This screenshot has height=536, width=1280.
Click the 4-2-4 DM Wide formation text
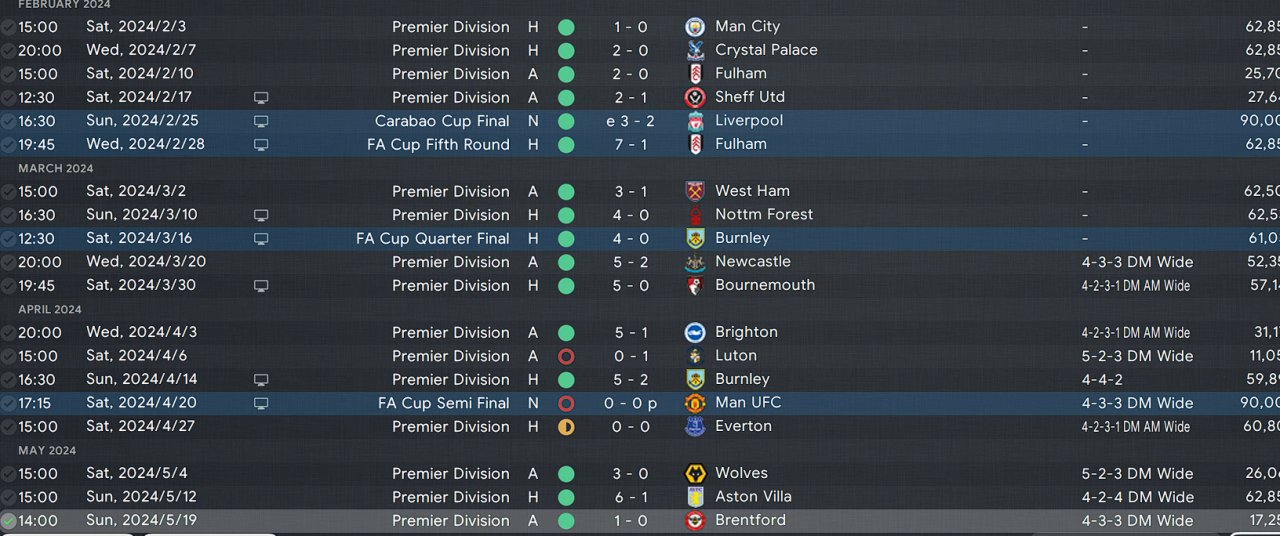(x=1137, y=497)
